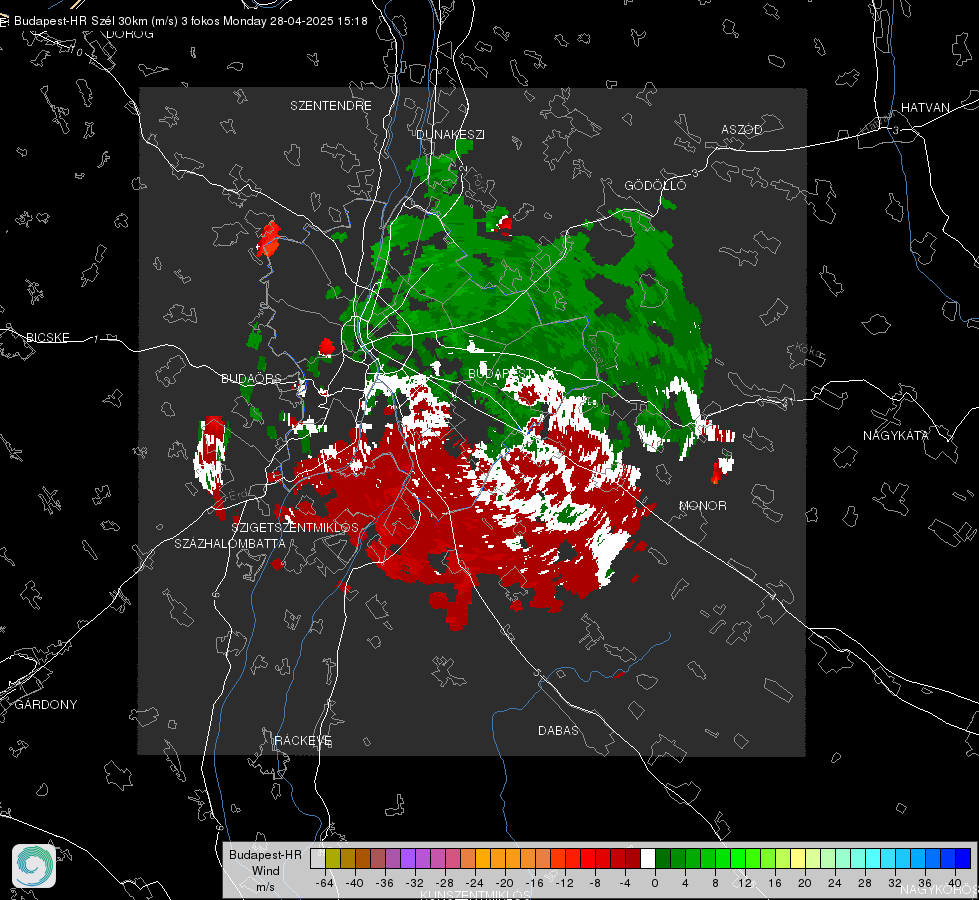Click the legend value -12
The height and width of the screenshot is (900, 979).
[564, 883]
